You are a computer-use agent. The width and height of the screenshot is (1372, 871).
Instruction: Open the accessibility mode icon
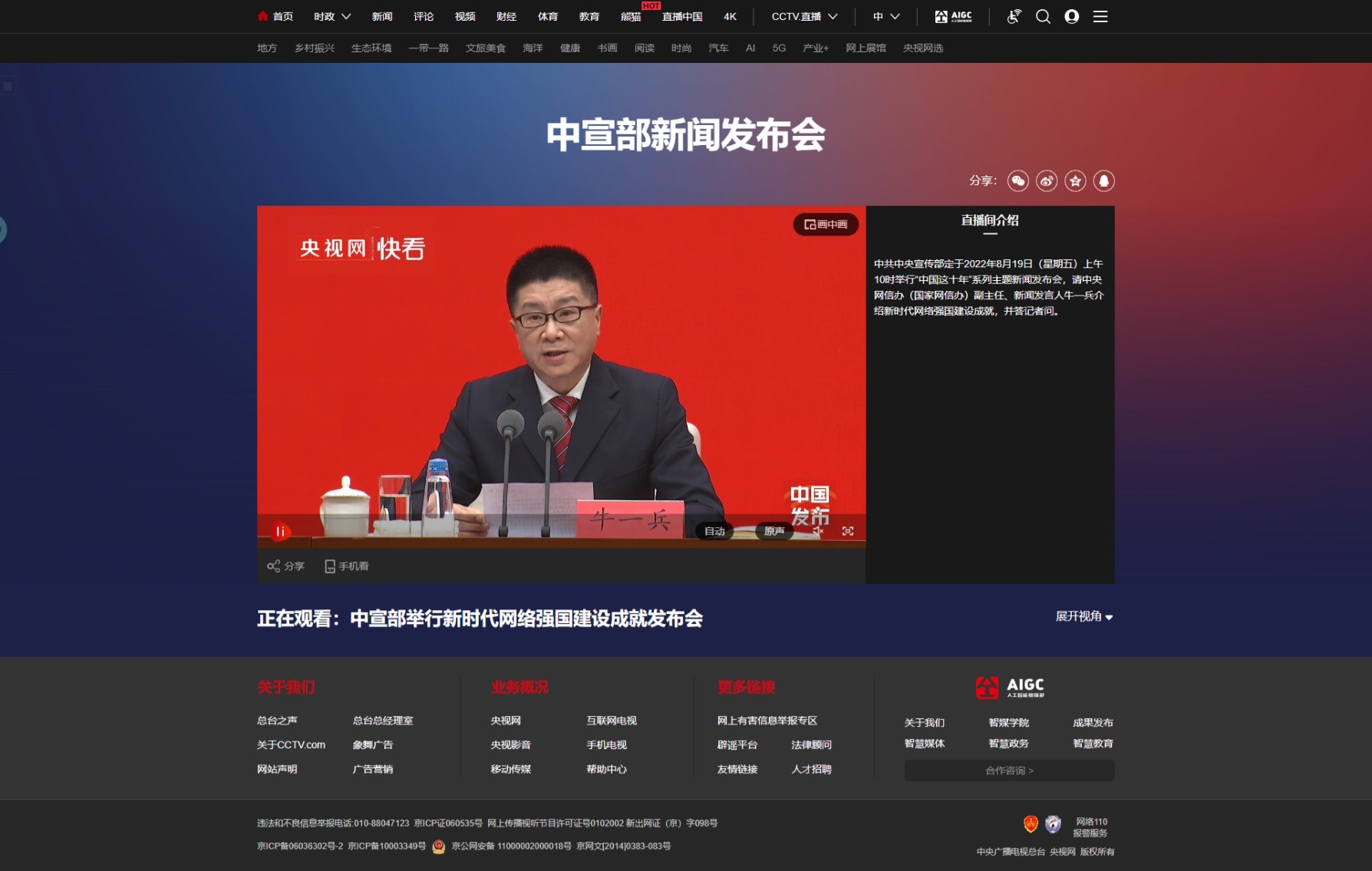tap(1014, 16)
